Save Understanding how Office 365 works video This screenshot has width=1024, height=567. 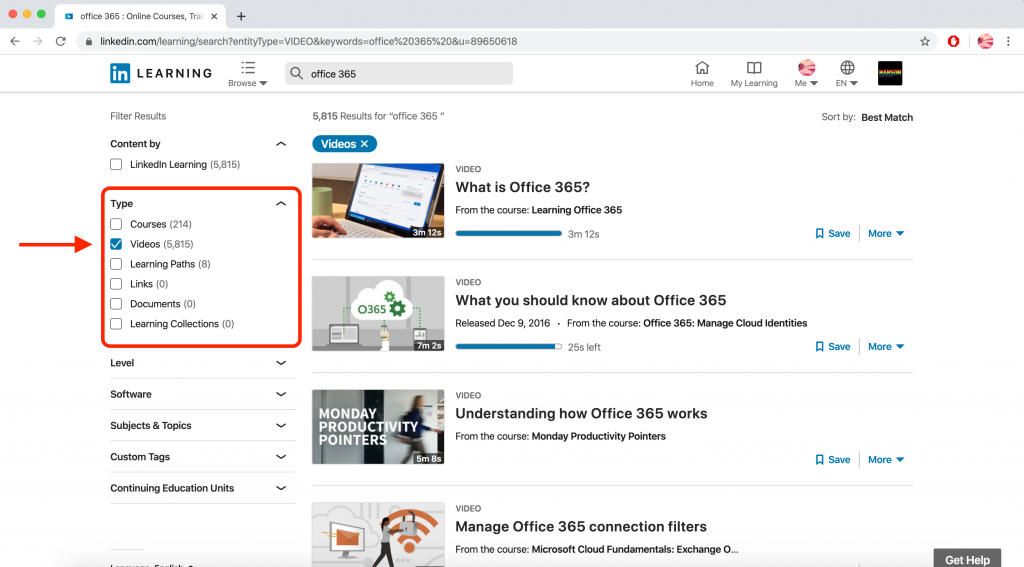pyautogui.click(x=833, y=460)
